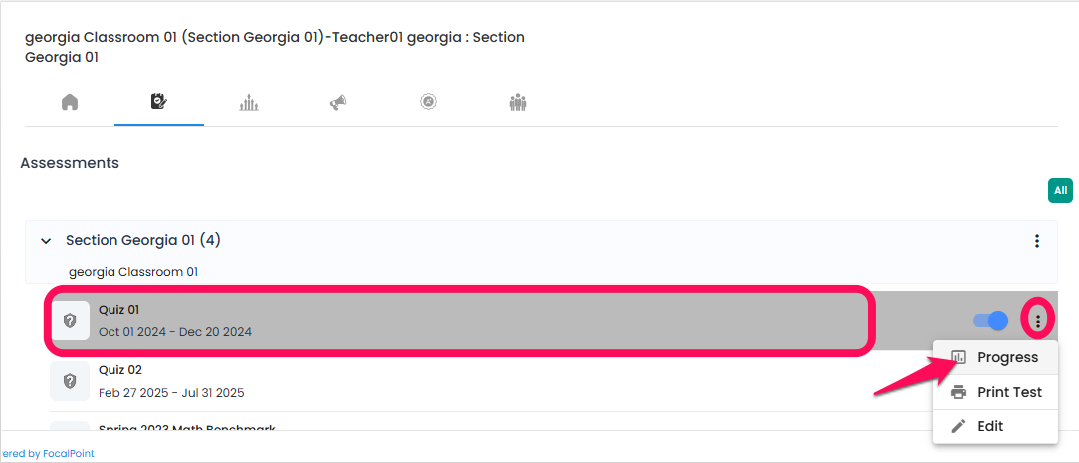Screen dimensions: 1079x463
Task: Open the students group tab icon
Action: 517,103
